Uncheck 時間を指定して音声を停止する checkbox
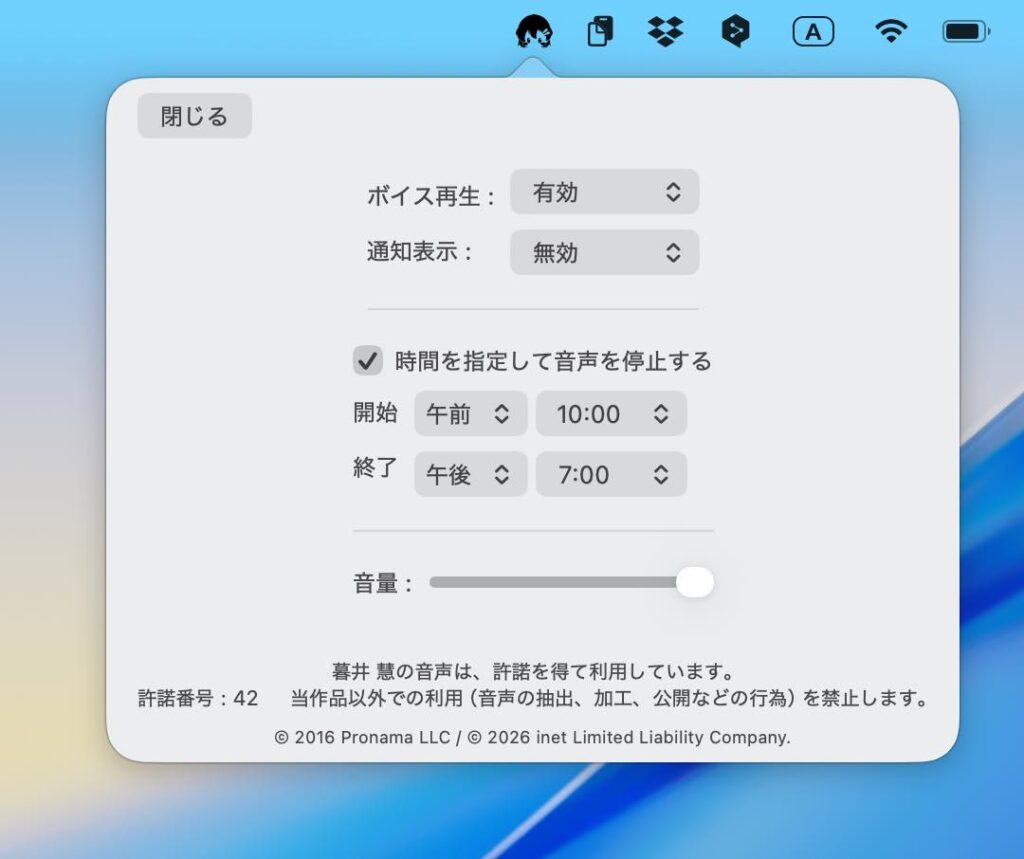 (368, 360)
